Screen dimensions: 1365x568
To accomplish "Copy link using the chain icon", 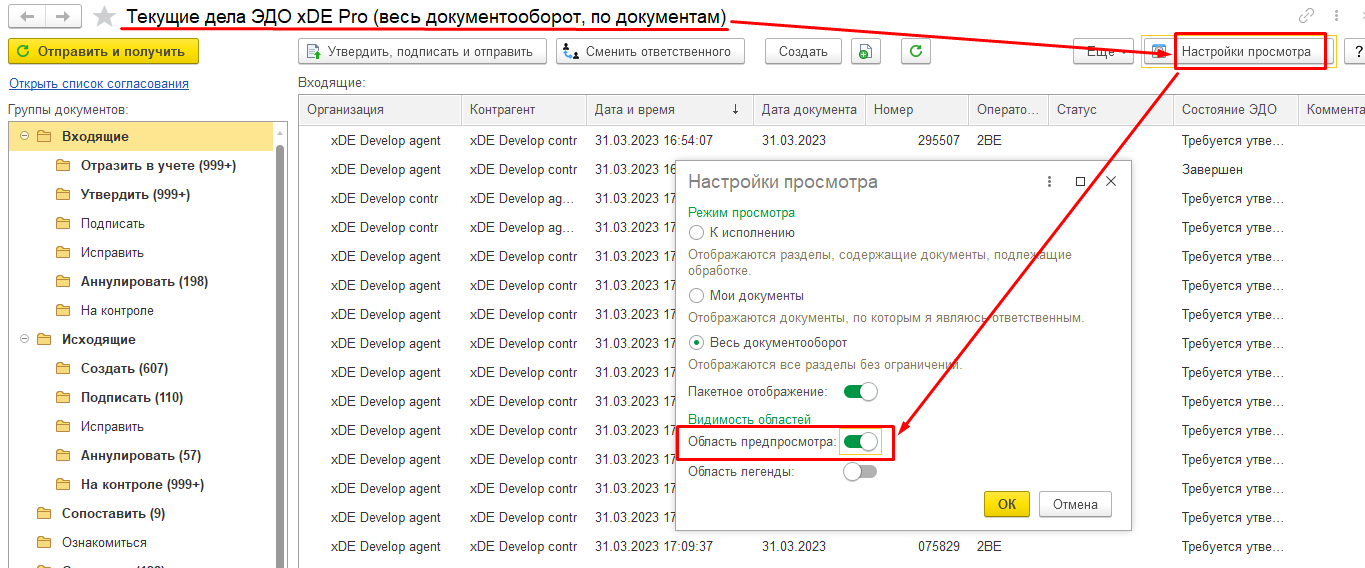I will 1306,16.
